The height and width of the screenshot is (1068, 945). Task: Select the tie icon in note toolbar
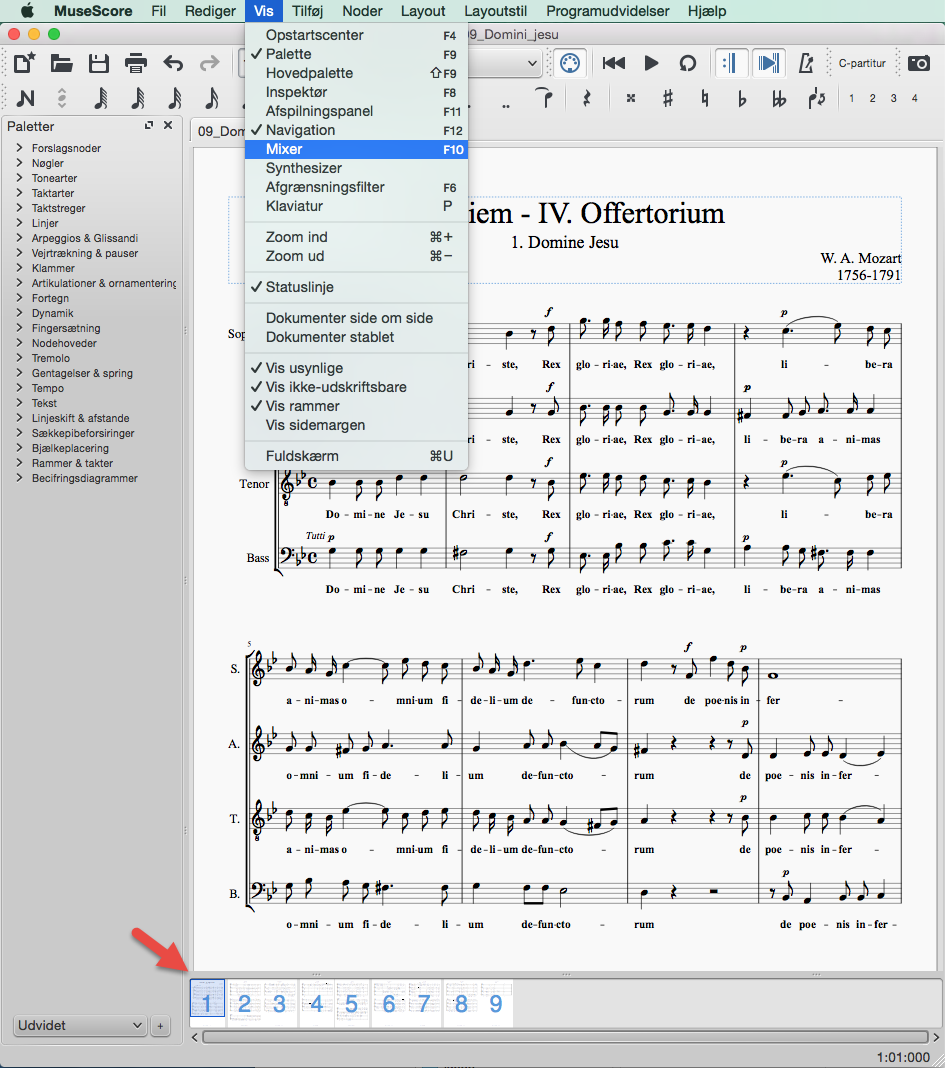544,98
